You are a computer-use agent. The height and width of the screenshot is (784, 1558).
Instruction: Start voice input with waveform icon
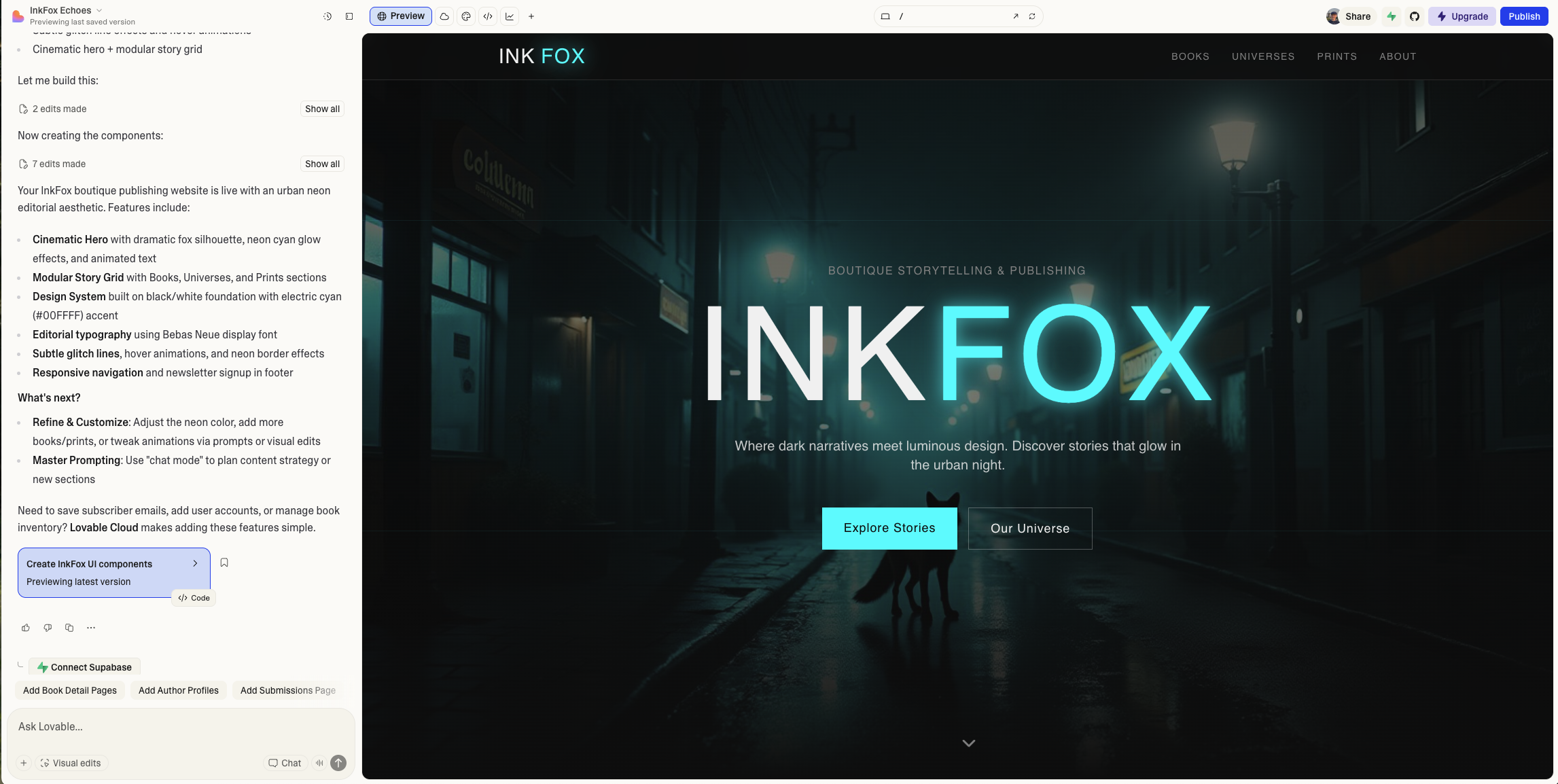[x=319, y=763]
